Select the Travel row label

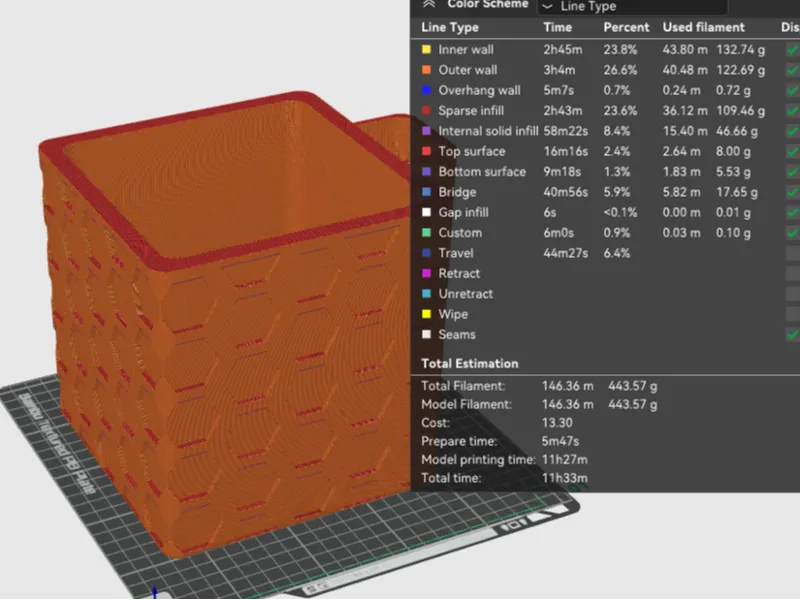456,253
